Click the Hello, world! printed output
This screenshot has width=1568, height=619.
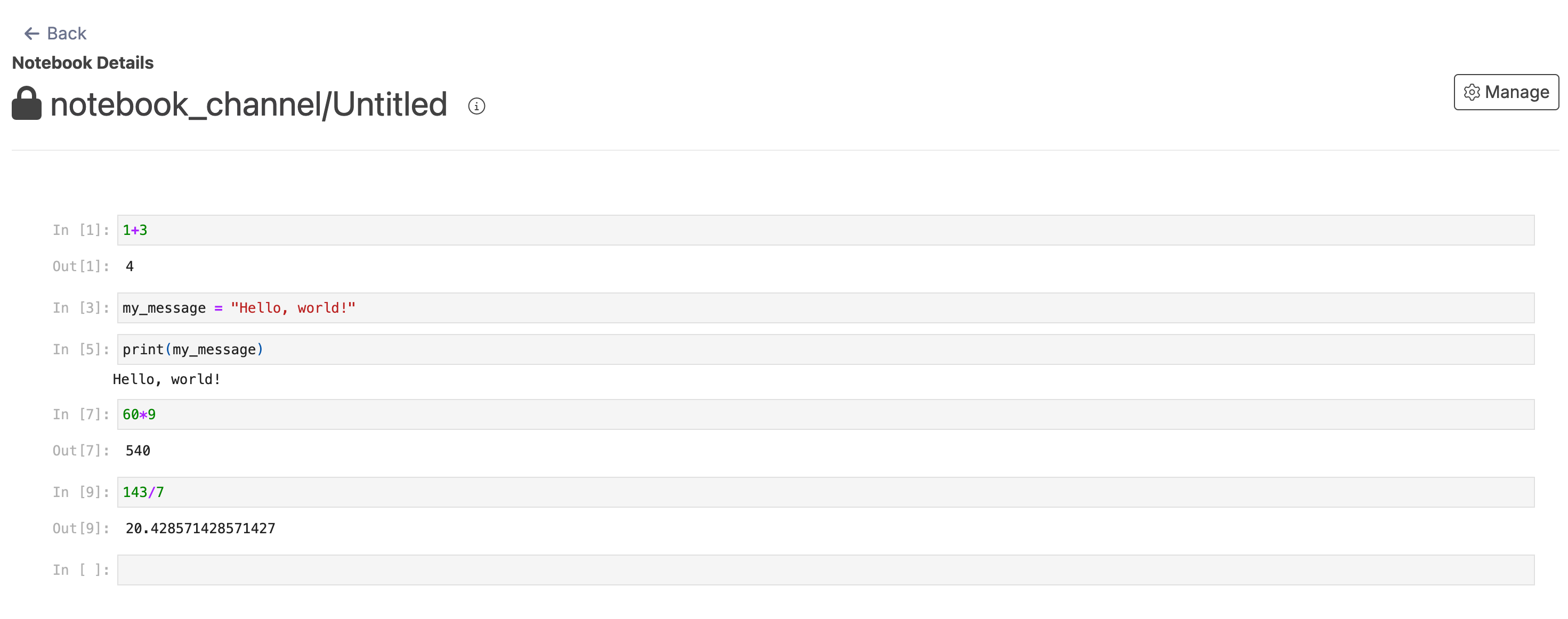click(166, 380)
